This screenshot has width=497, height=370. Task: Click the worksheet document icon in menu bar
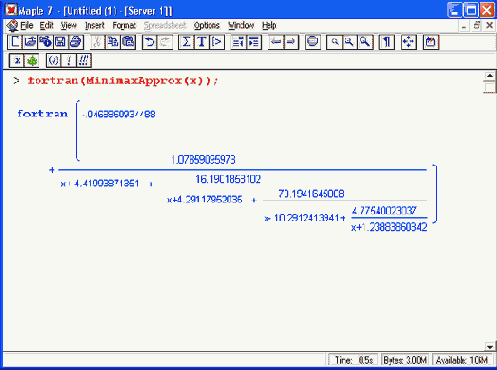[x=12, y=25]
